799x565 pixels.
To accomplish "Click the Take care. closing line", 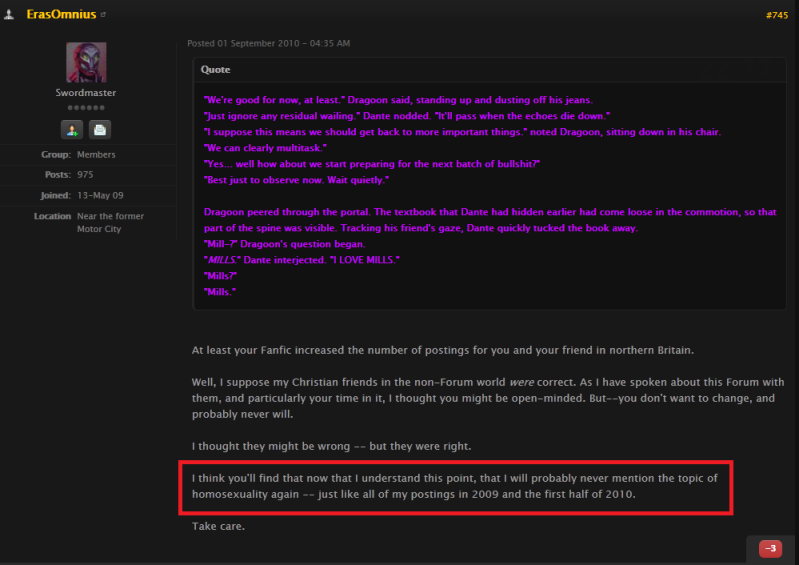I will [x=218, y=526].
